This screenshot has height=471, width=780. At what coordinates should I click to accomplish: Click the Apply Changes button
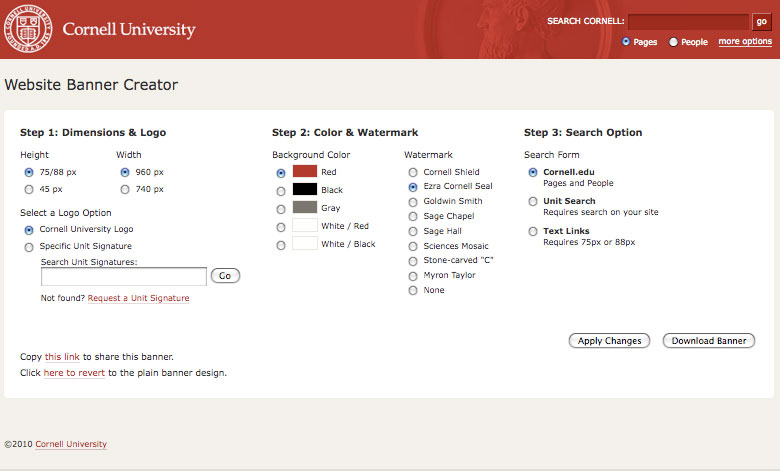(x=609, y=341)
